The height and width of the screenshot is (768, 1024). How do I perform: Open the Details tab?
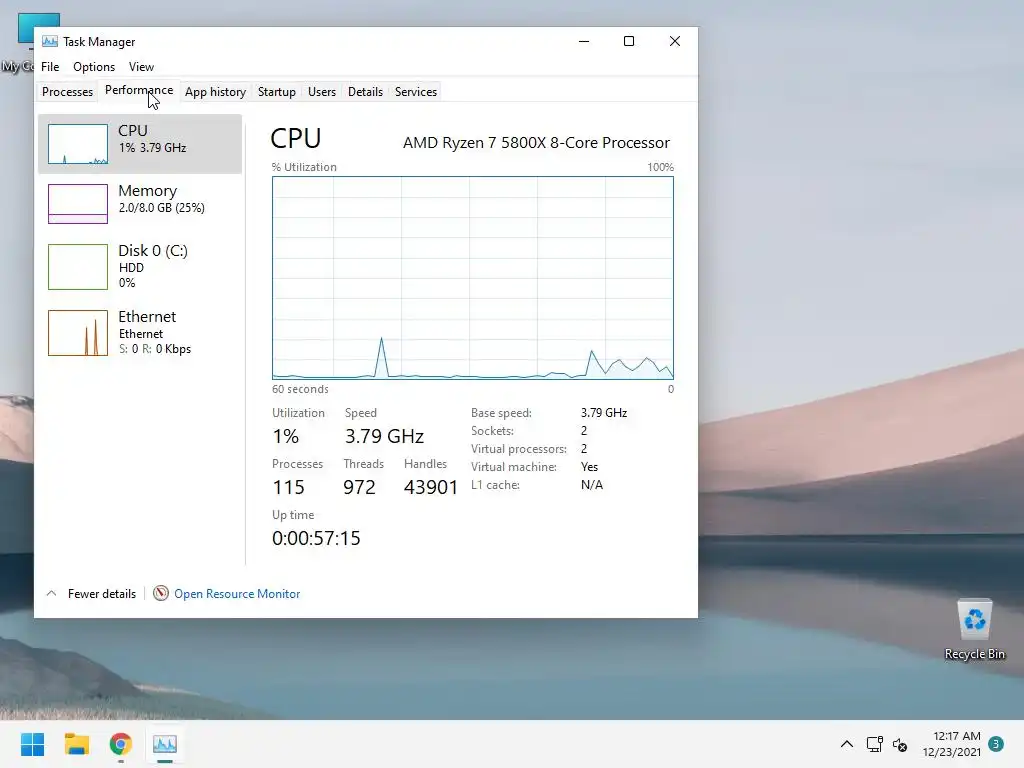(365, 91)
